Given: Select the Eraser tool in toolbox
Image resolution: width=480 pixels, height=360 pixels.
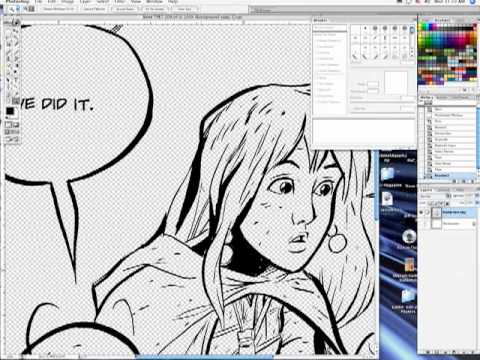Looking at the screenshot, I should 9,65.
